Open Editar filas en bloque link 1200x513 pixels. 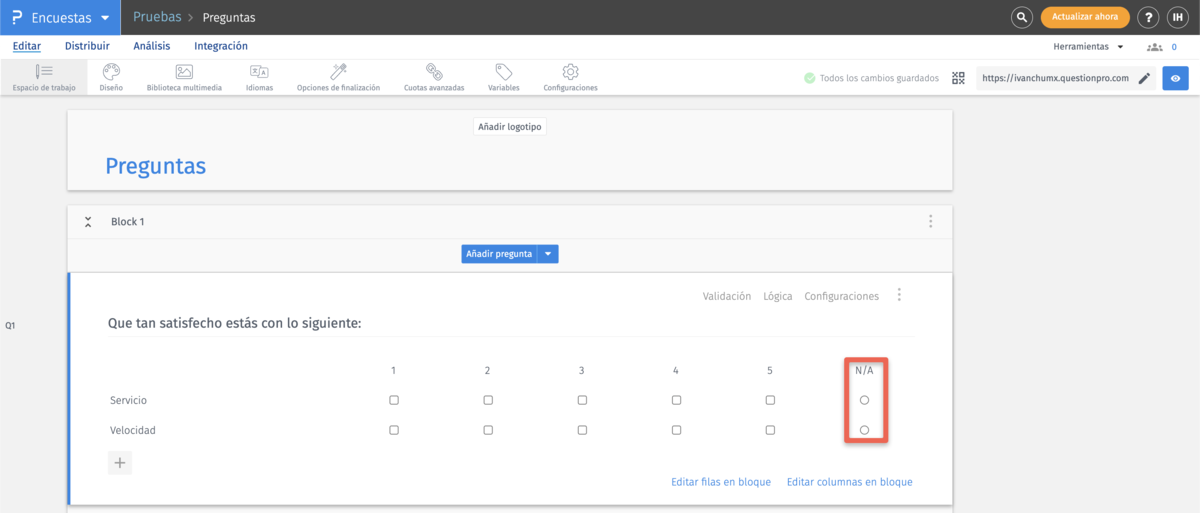pyautogui.click(x=721, y=482)
